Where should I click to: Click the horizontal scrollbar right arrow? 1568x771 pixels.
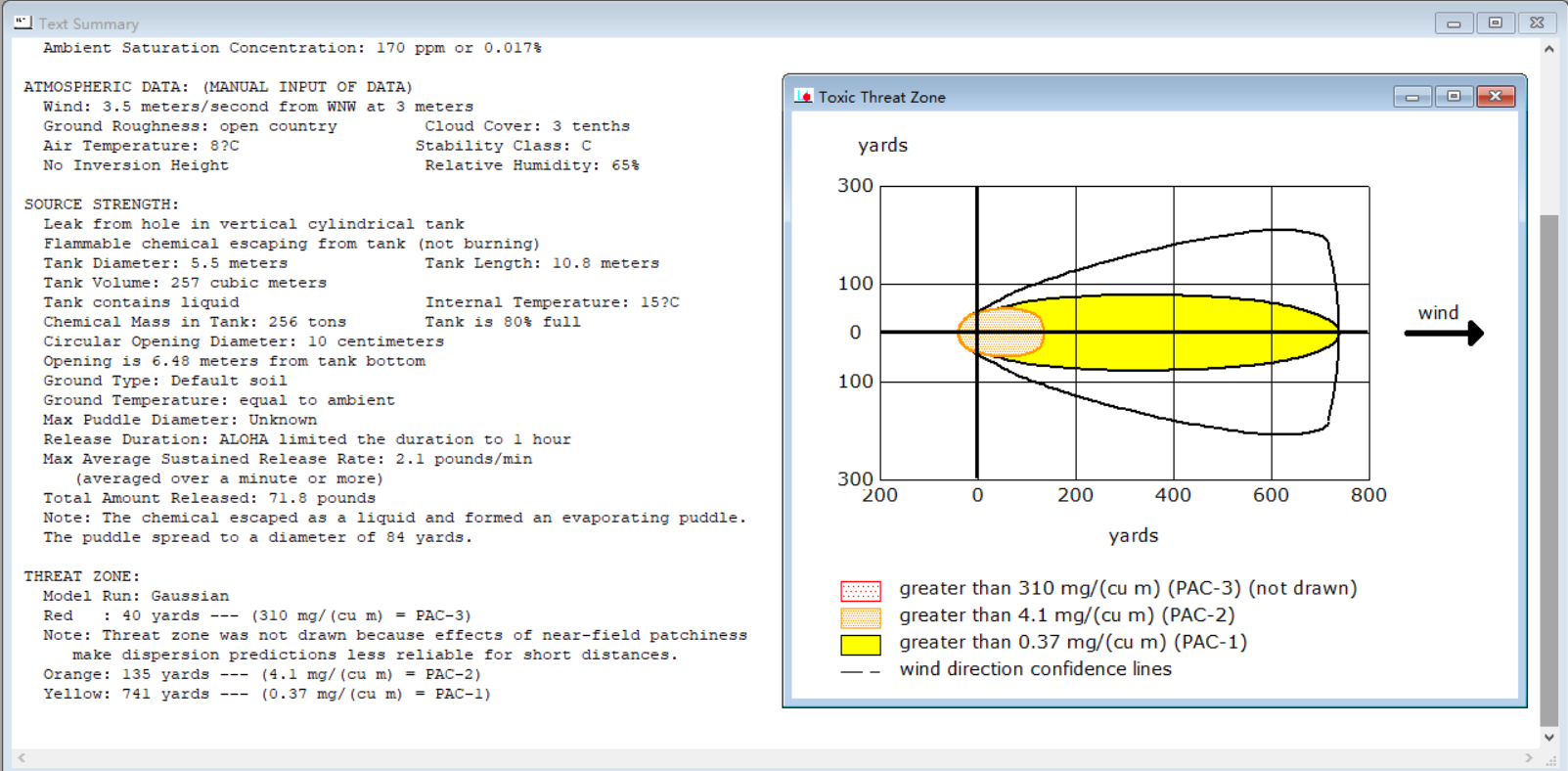[1529, 758]
